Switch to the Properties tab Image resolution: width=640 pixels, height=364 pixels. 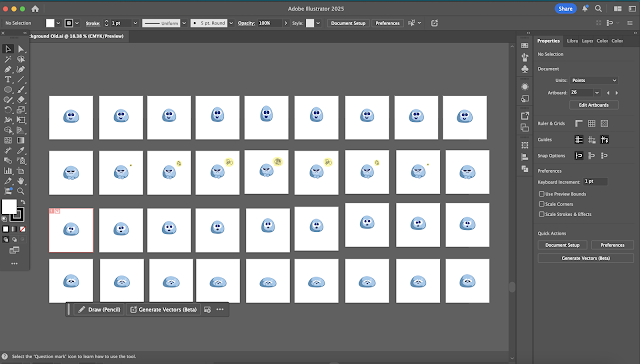pyautogui.click(x=548, y=41)
